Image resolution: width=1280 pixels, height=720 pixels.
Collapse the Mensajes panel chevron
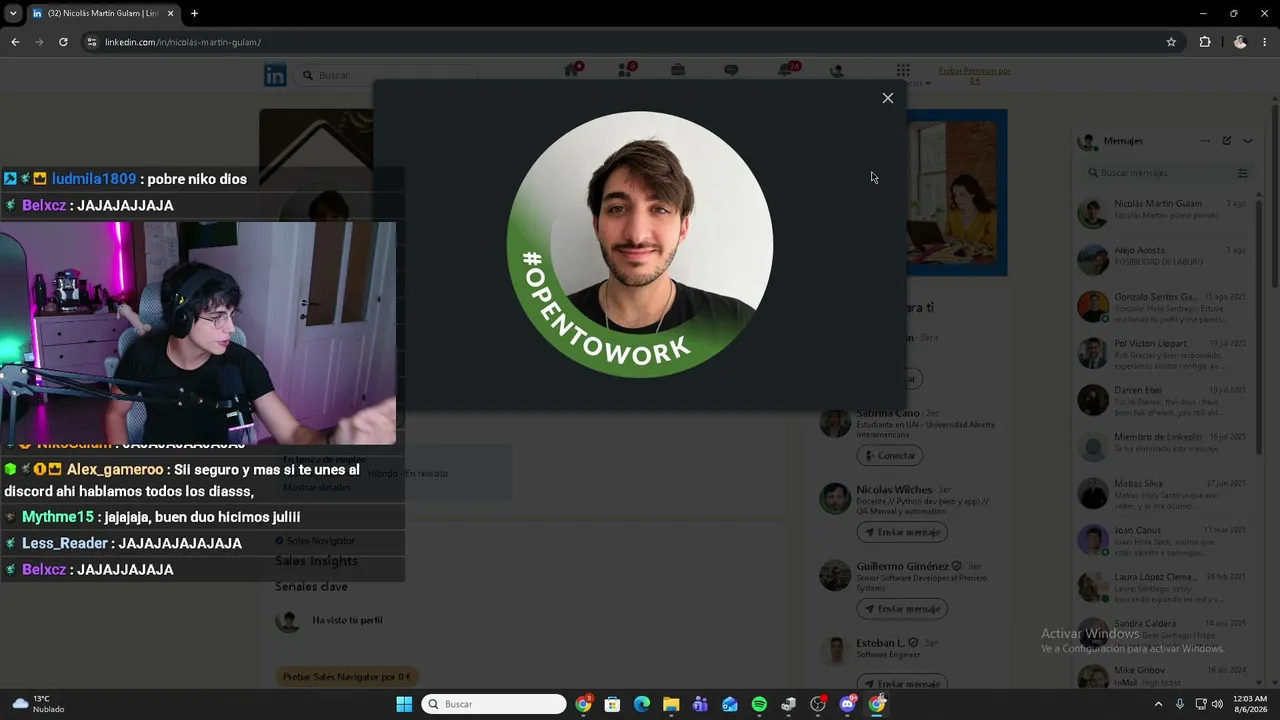[1248, 141]
